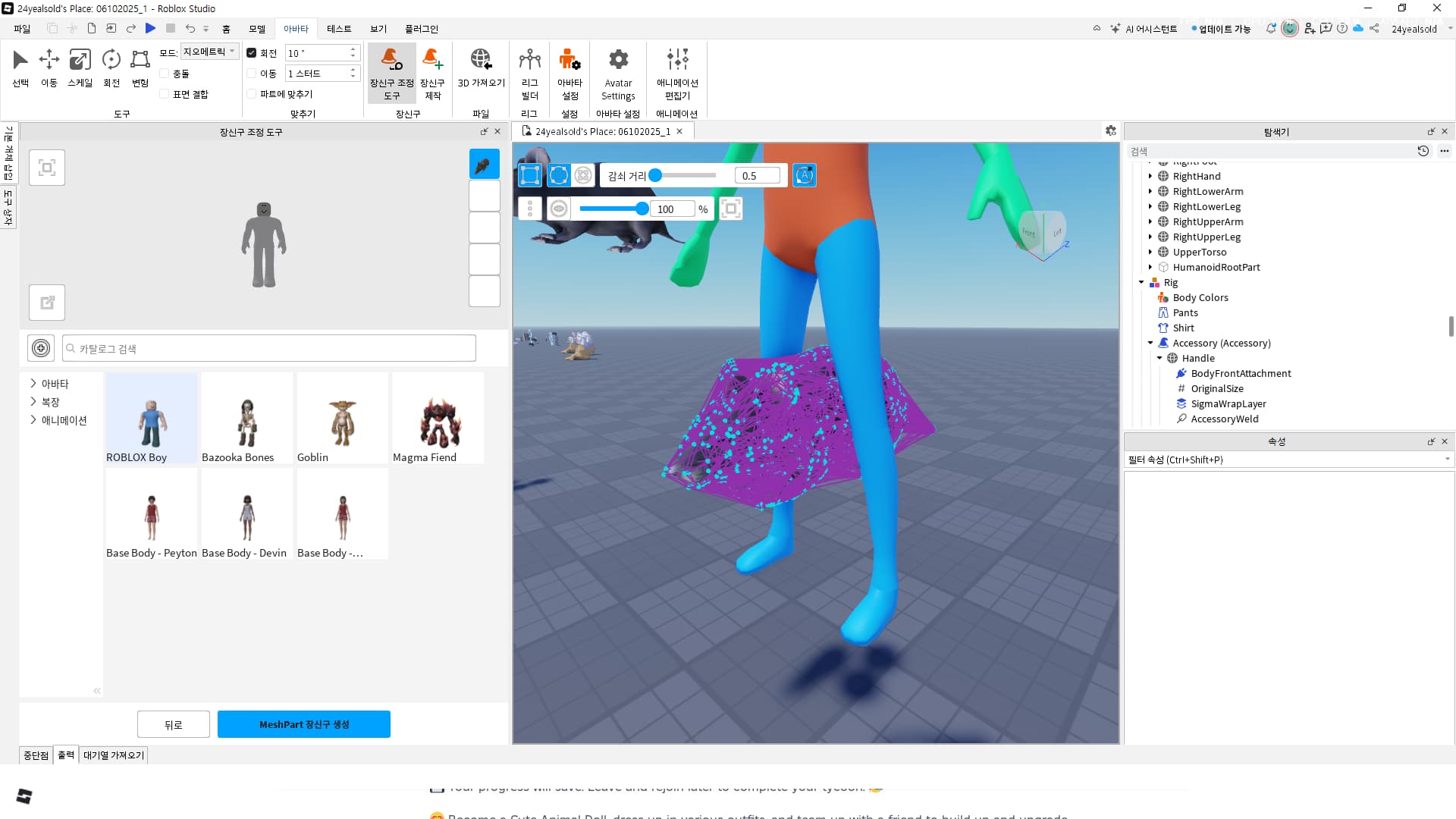Expand the 애니메이션 catalog category
Viewport: 1456px width, 819px height.
pyautogui.click(x=33, y=420)
